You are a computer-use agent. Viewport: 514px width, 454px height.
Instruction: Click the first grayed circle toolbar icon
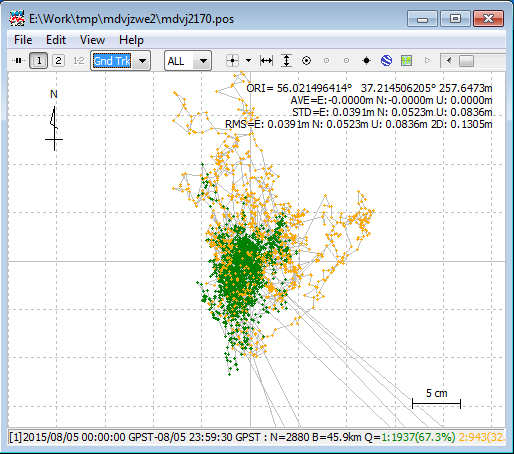tap(327, 61)
